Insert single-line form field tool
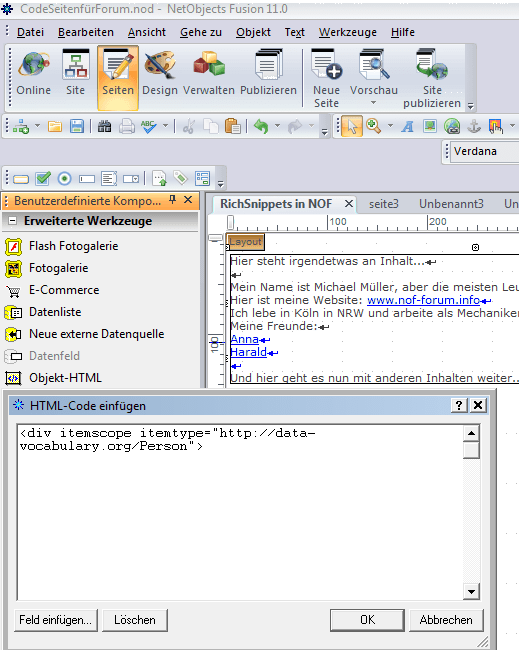Image resolution: width=519 pixels, height=650 pixels. click(87, 179)
